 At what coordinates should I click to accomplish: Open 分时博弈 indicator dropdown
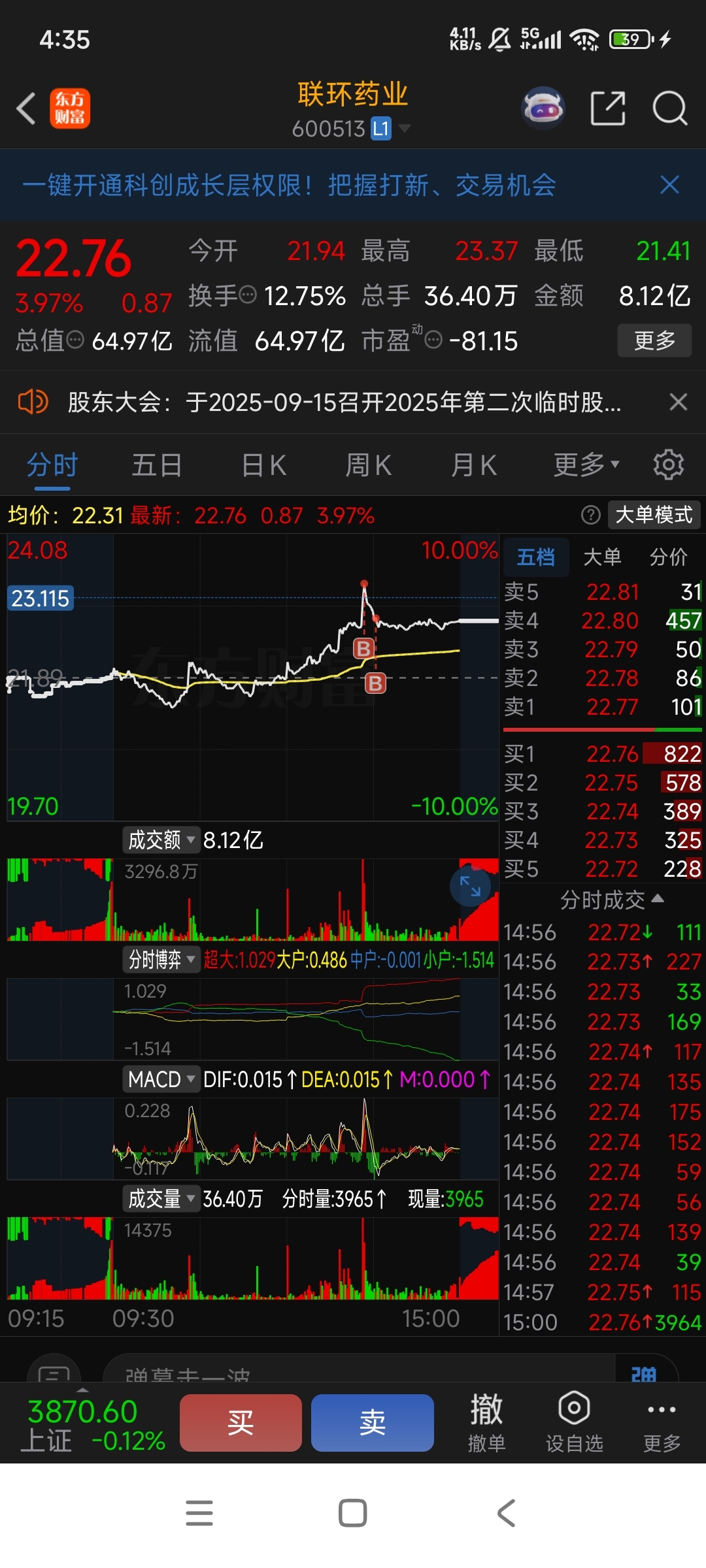(161, 959)
